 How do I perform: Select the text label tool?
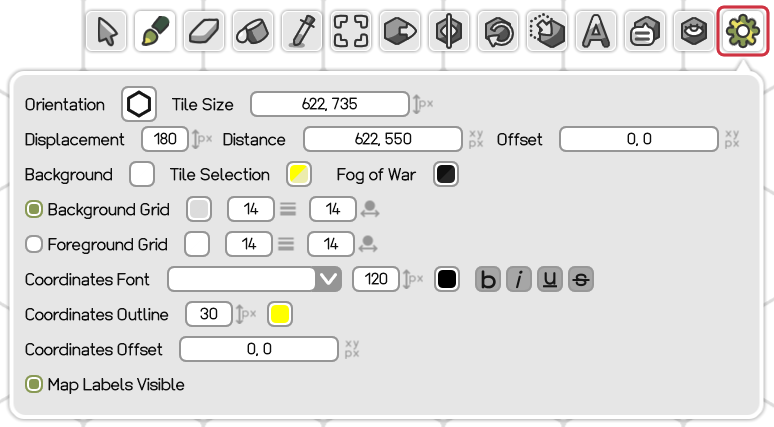(x=595, y=32)
